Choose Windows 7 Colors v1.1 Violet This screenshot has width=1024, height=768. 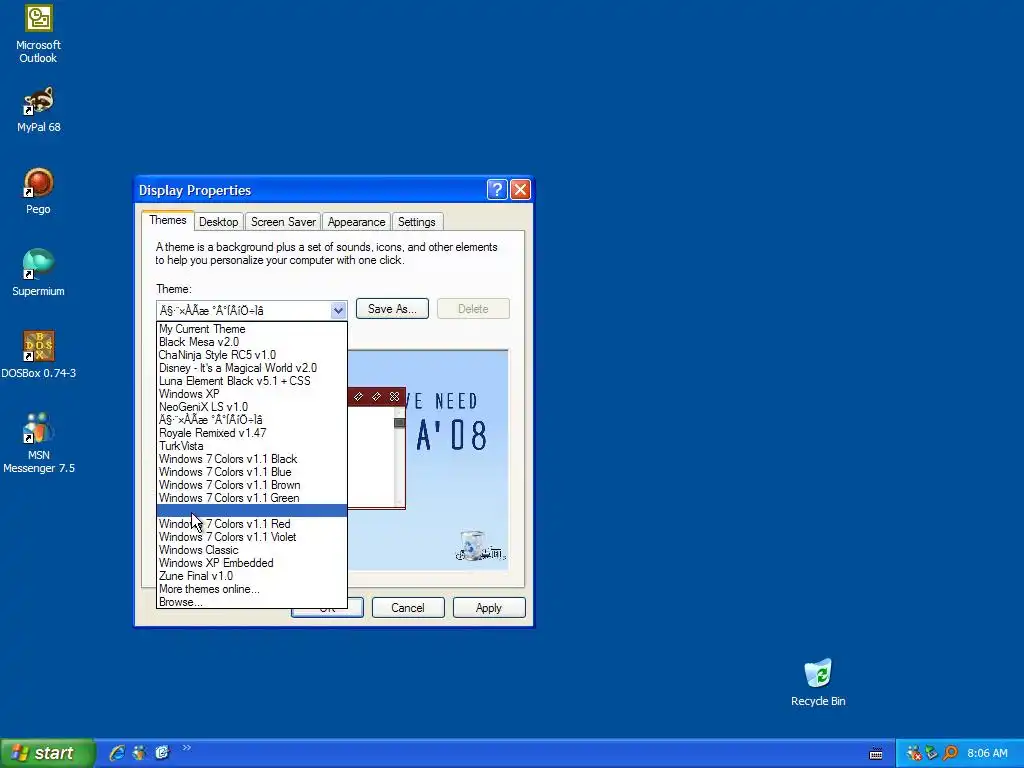click(251, 537)
